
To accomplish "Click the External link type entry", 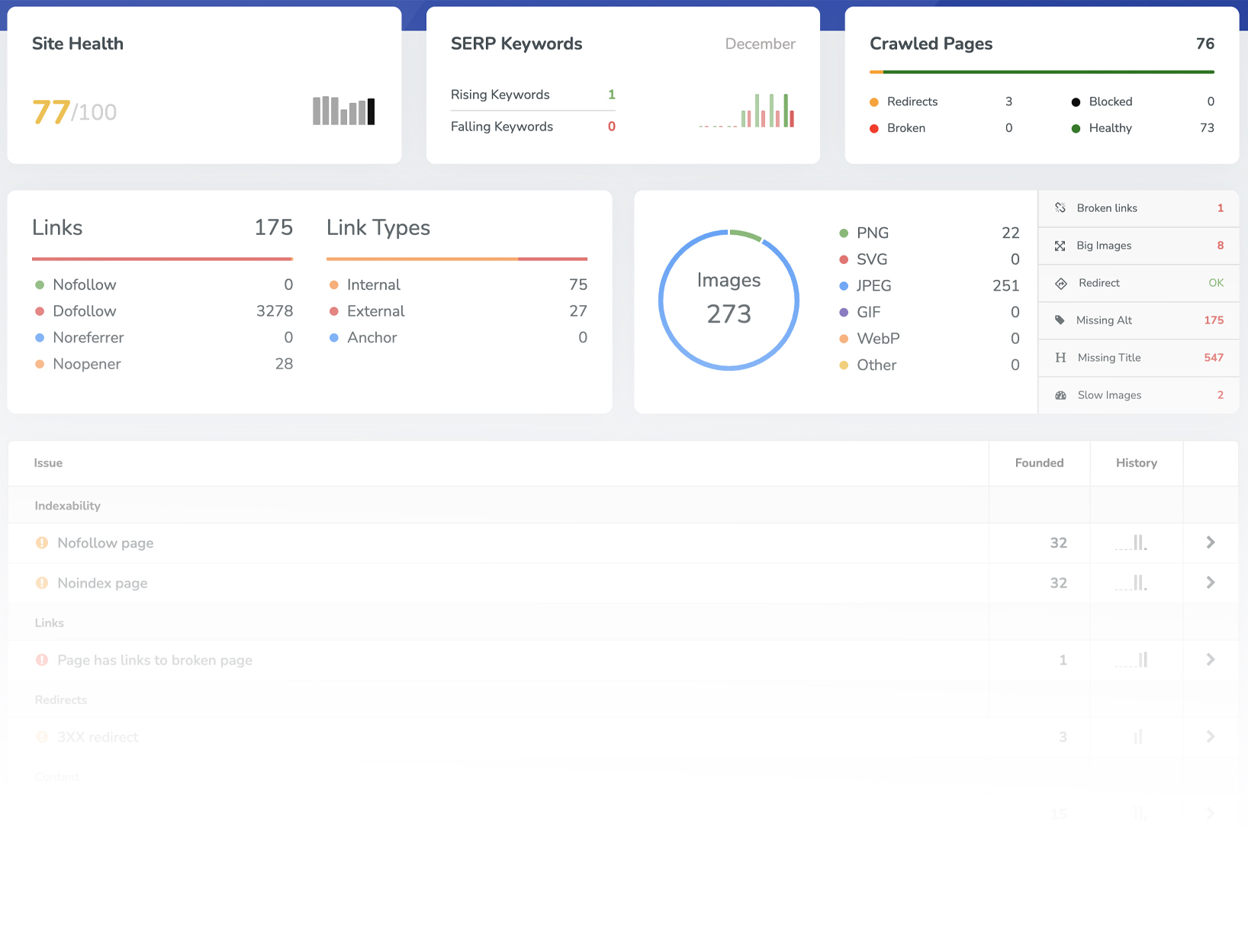I will coord(458,311).
